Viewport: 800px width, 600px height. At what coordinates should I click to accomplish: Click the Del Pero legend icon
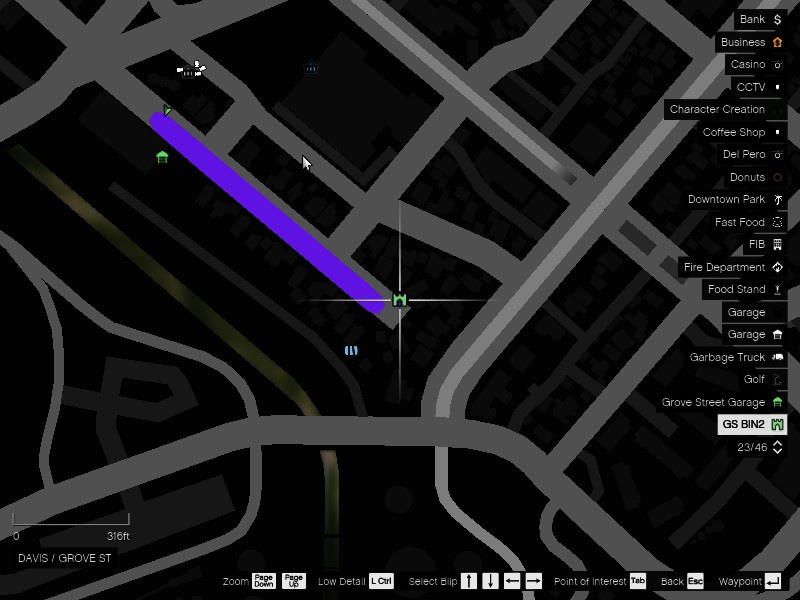coord(777,155)
